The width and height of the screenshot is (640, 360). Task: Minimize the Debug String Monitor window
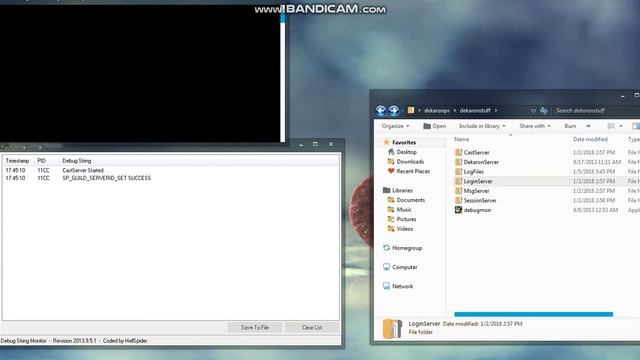pyautogui.click(x=301, y=144)
